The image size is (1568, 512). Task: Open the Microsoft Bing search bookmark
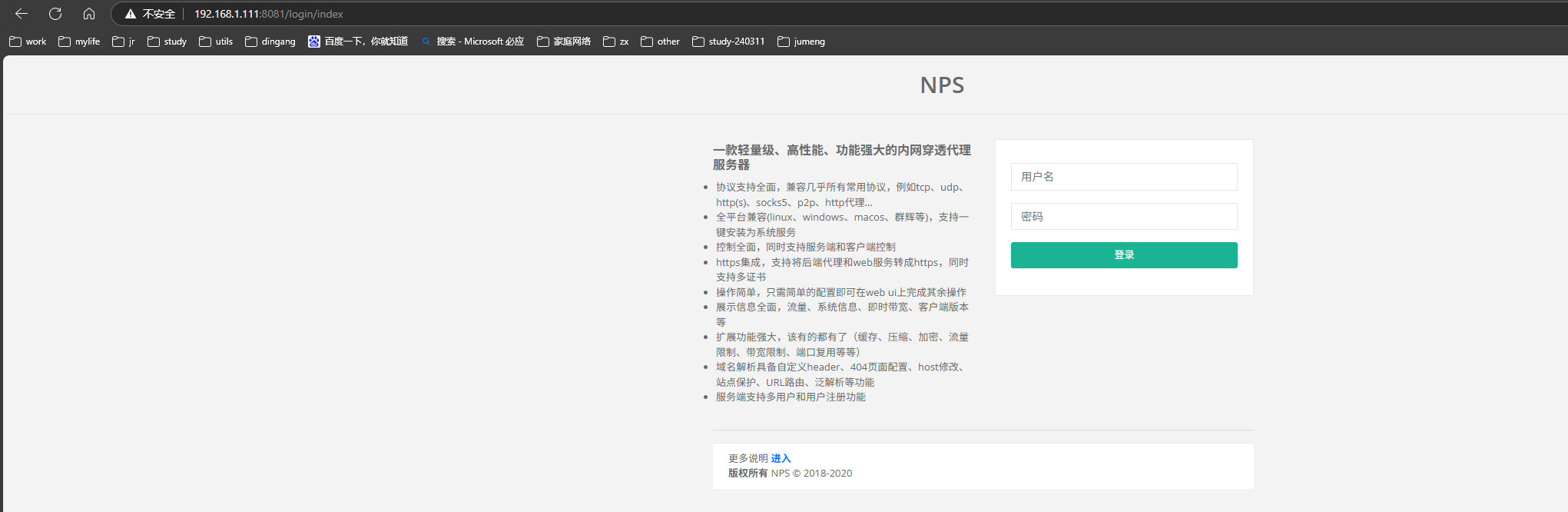(472, 42)
